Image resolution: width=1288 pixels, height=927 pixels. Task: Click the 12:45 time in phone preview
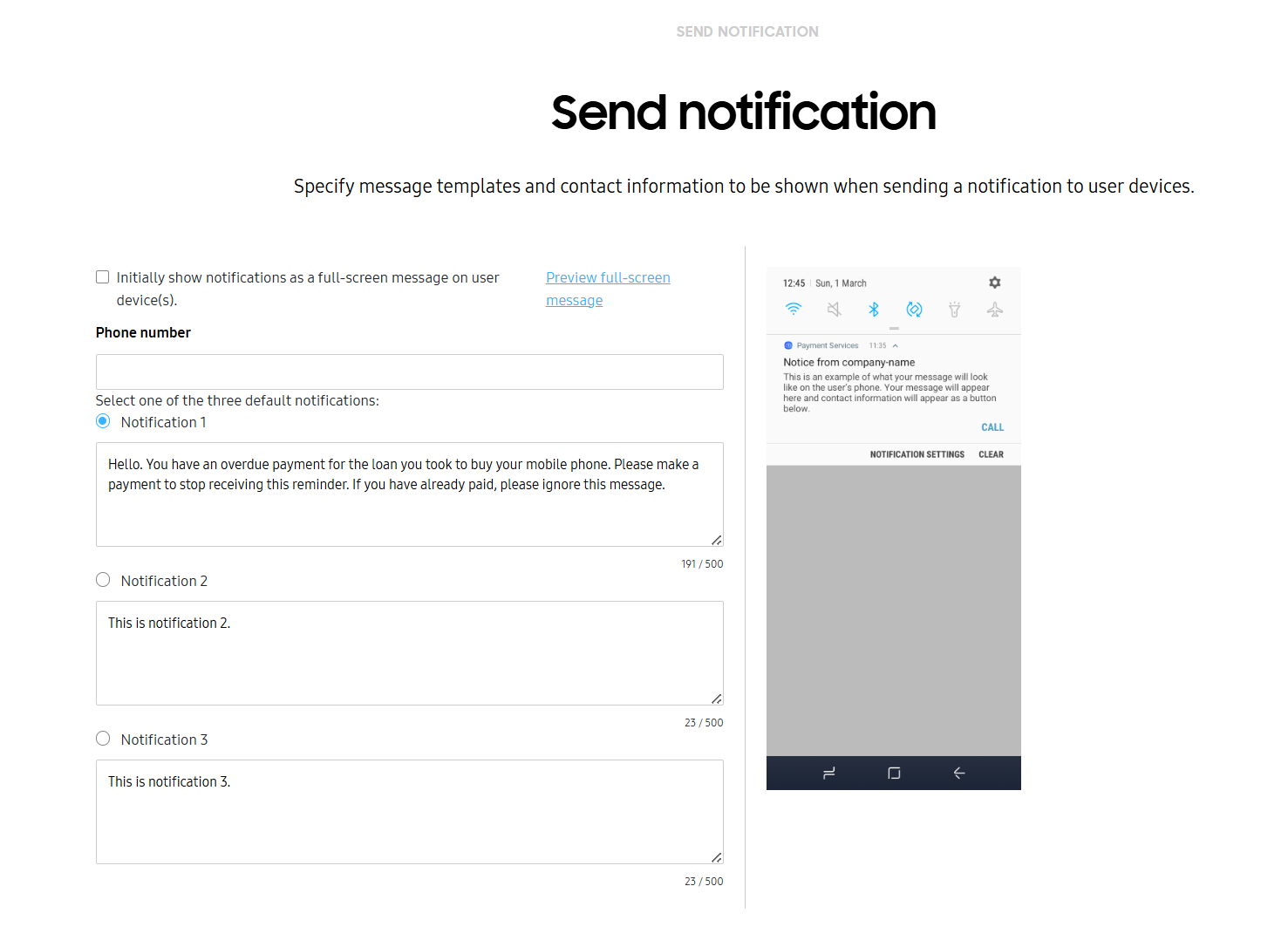pos(794,283)
